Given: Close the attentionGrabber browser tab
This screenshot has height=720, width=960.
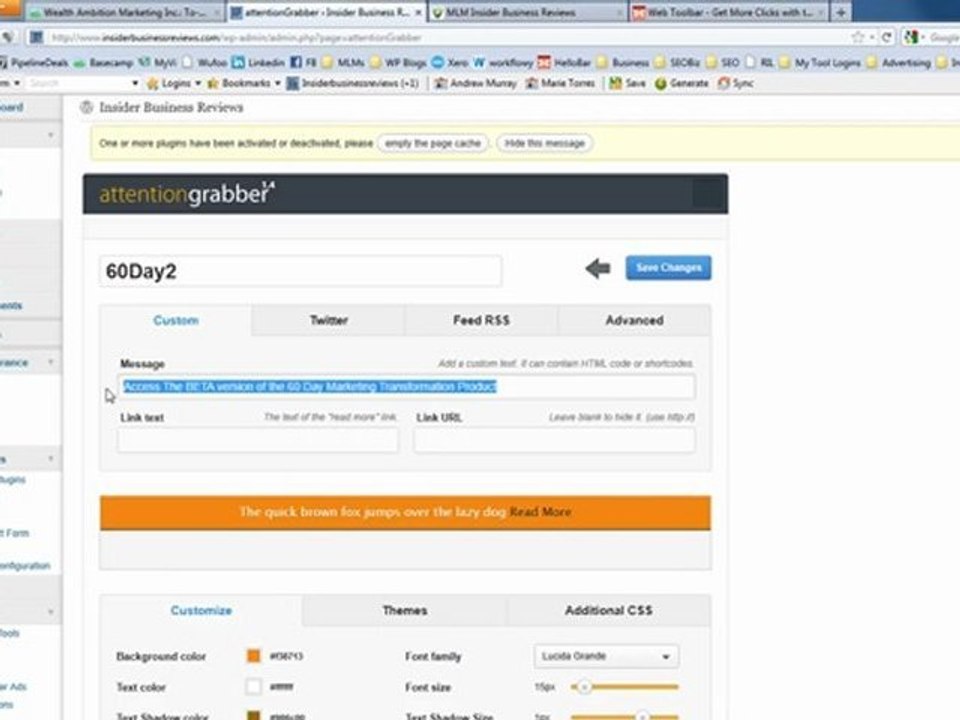Looking at the screenshot, I should [418, 12].
